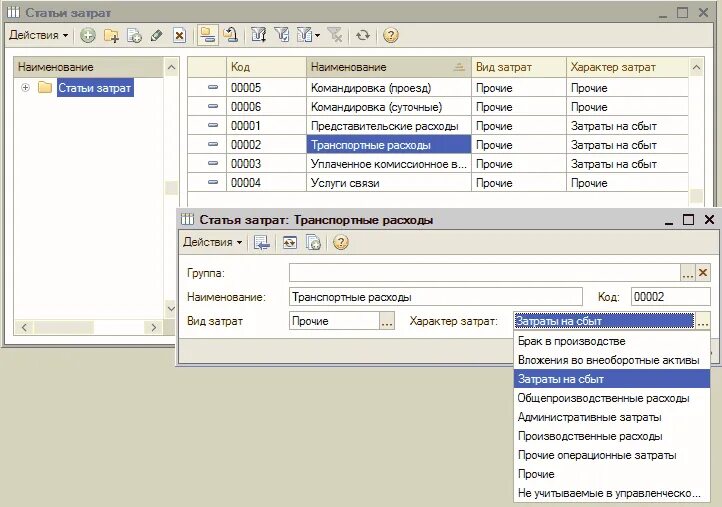Image resolution: width=722 pixels, height=507 pixels.
Task: Click the Код column header
Action: 266,67
